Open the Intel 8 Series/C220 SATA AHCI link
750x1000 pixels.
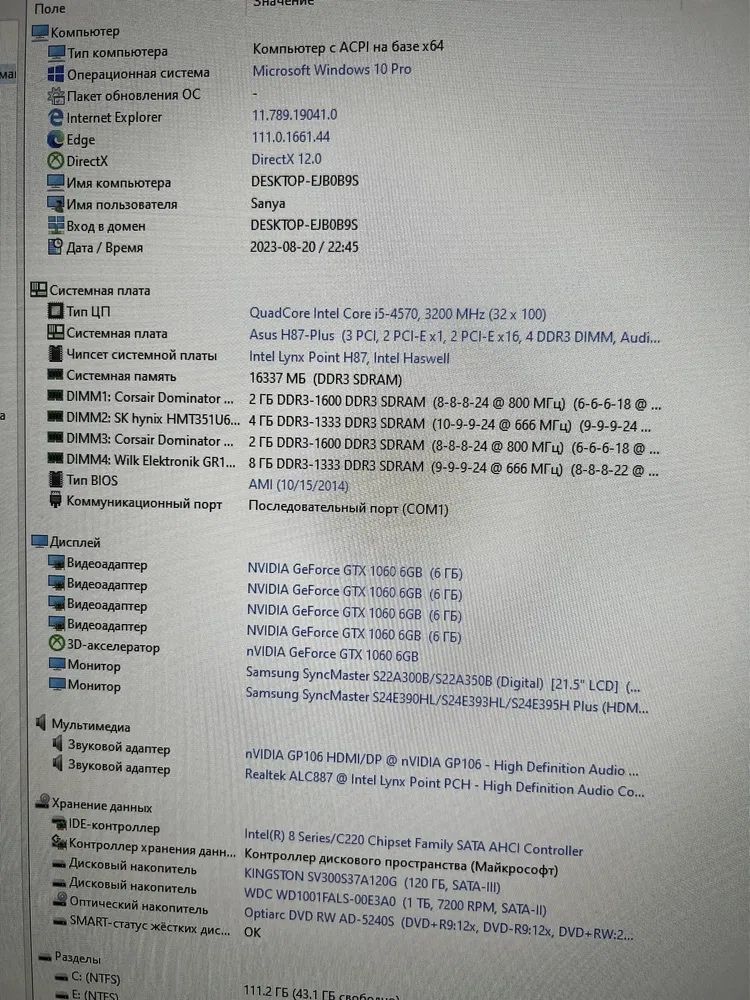click(x=413, y=842)
